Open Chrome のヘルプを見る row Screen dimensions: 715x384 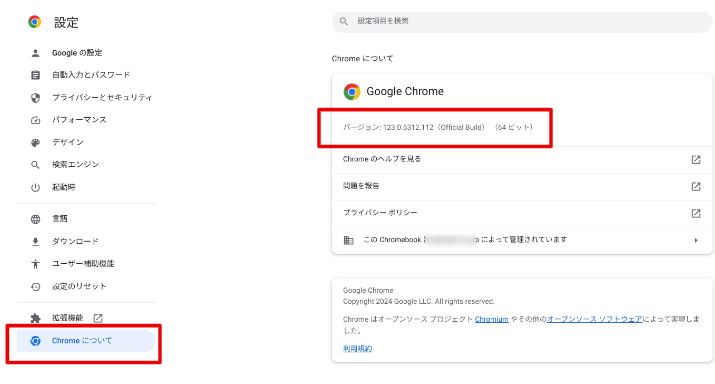click(522, 160)
